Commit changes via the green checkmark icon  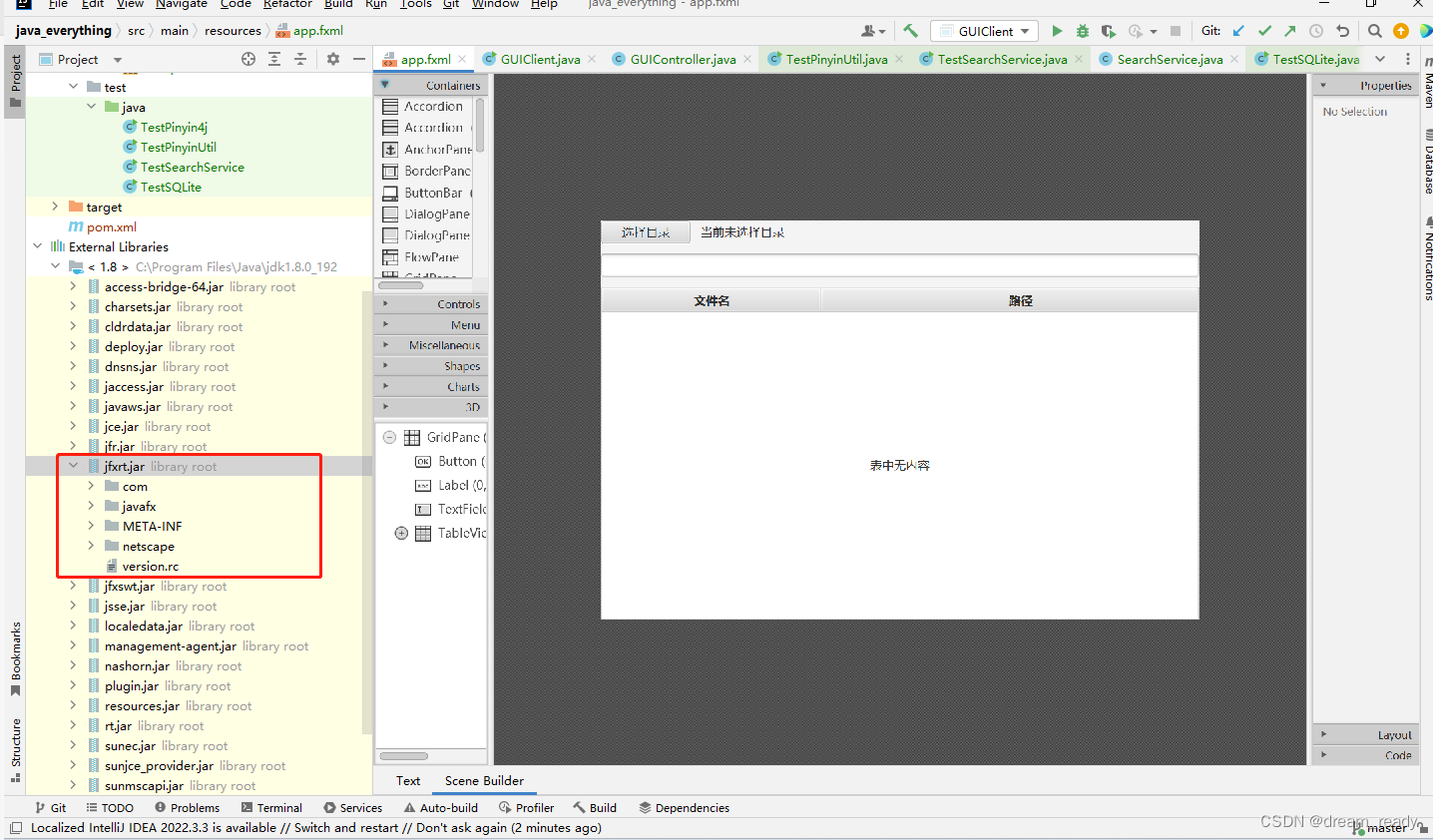pos(1264,31)
